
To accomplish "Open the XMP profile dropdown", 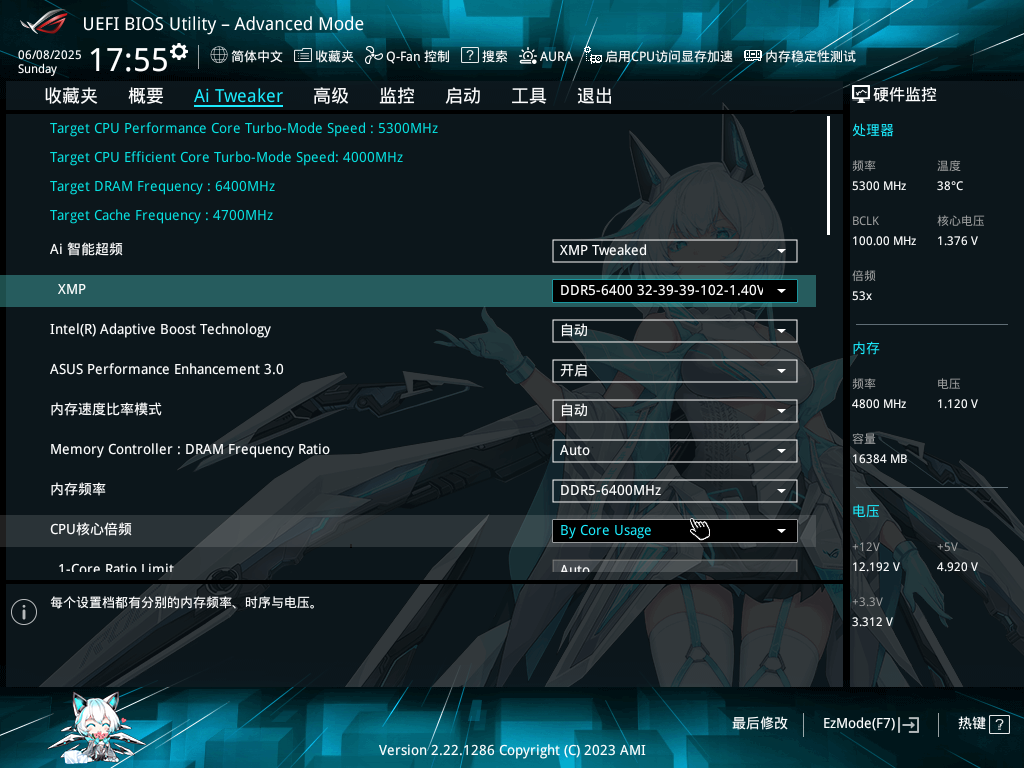I will click(675, 291).
